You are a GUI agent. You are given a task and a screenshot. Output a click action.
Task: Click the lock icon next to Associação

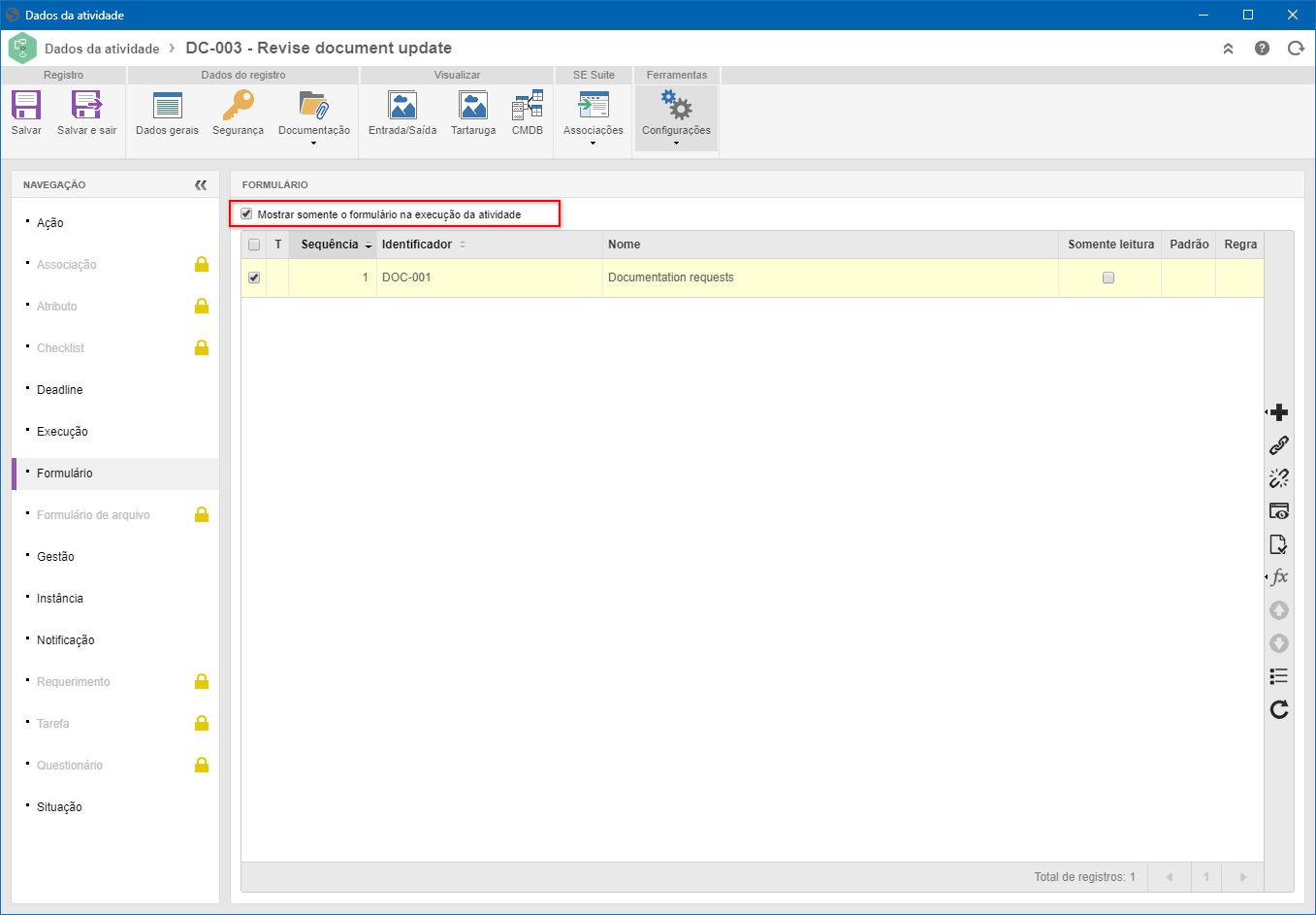coord(202,264)
